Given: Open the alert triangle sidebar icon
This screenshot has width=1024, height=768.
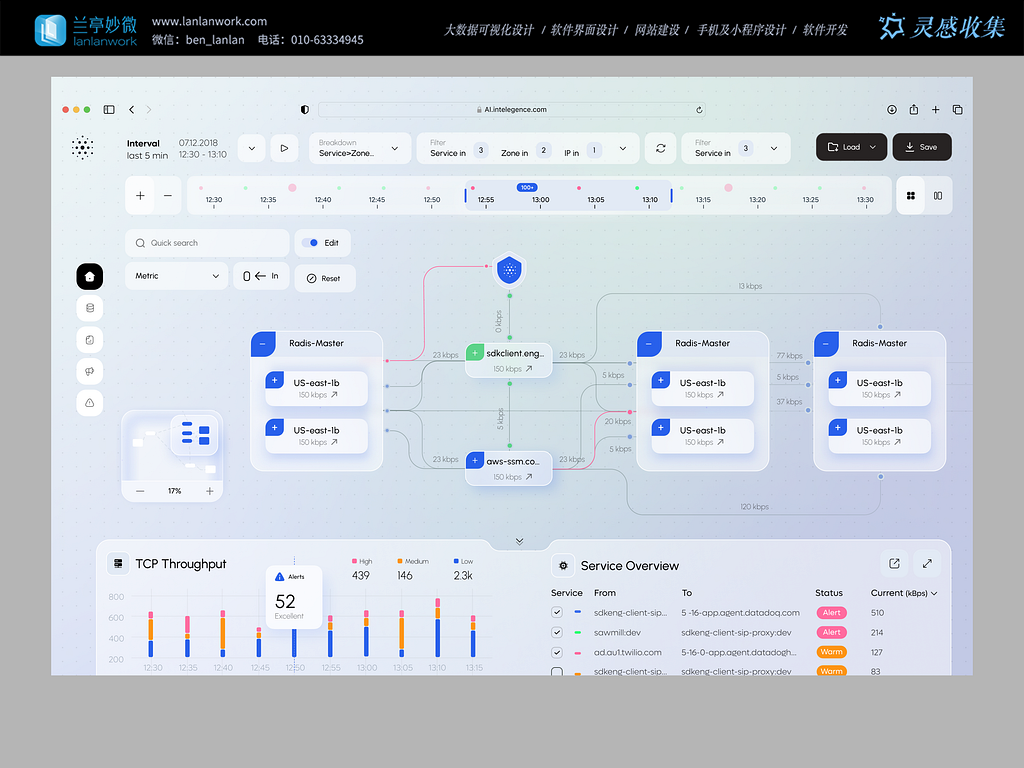Looking at the screenshot, I should [90, 402].
